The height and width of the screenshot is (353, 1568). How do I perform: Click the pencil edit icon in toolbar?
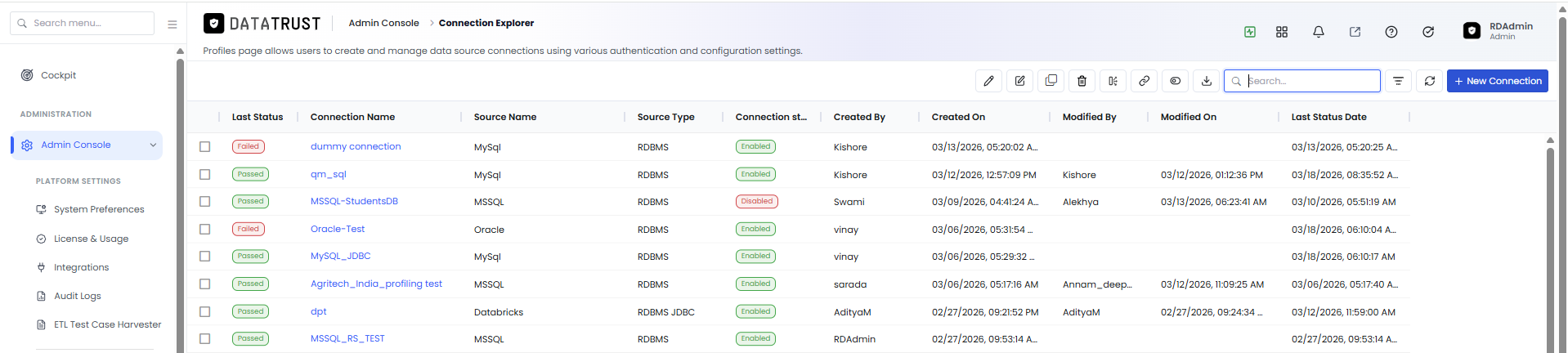[x=988, y=81]
